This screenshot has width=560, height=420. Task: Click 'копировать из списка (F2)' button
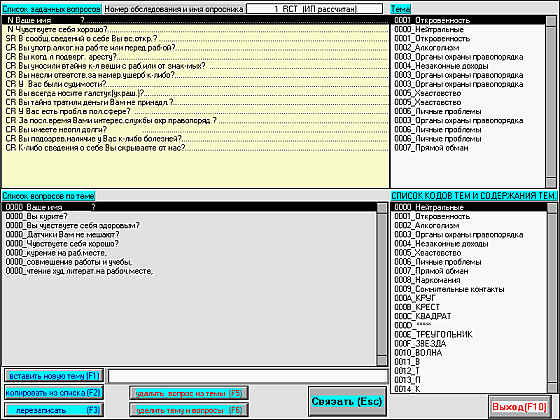tap(54, 392)
